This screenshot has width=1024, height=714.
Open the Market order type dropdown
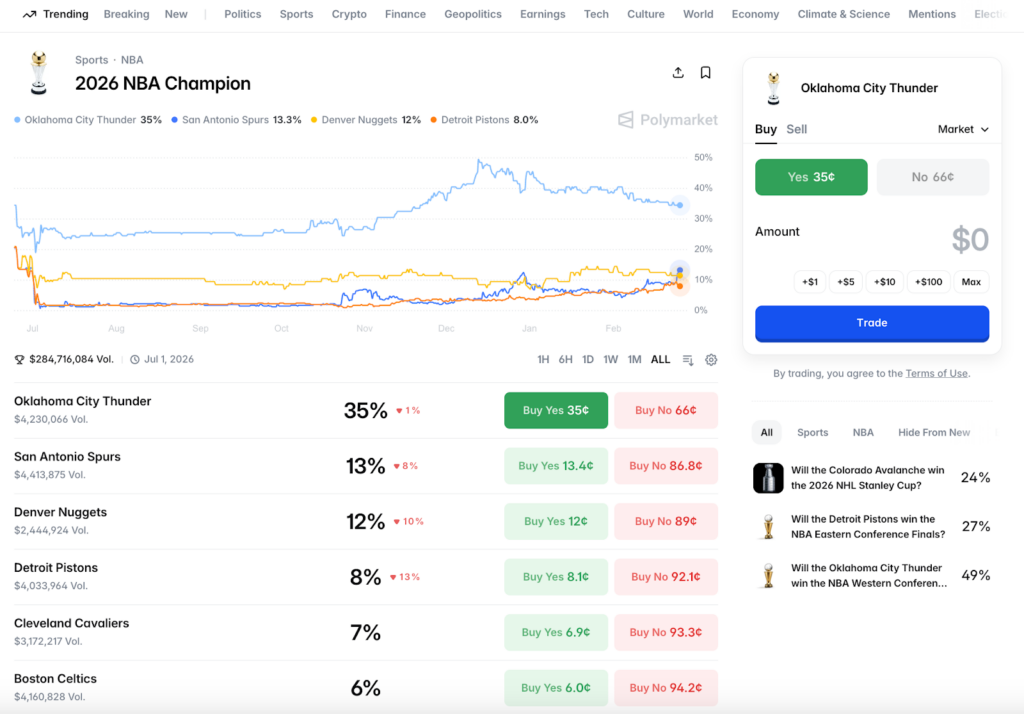(962, 129)
